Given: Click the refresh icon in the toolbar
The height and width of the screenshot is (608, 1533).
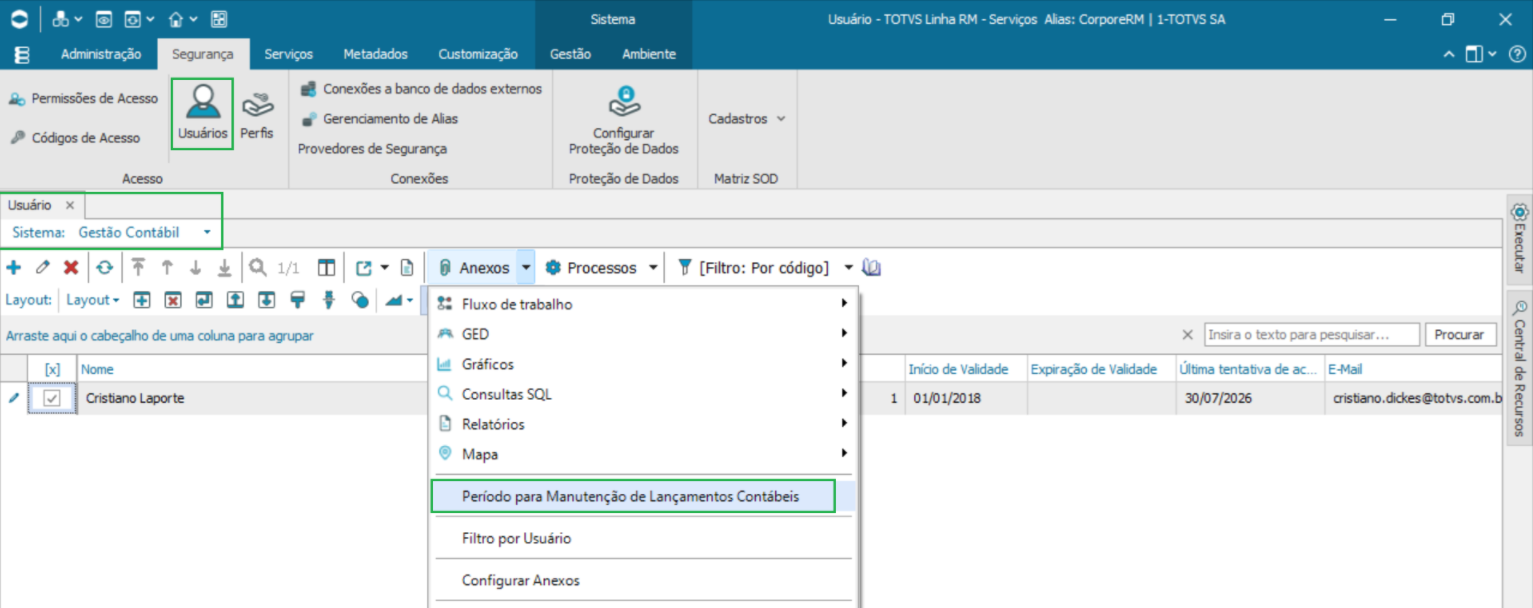Looking at the screenshot, I should click(x=104, y=268).
